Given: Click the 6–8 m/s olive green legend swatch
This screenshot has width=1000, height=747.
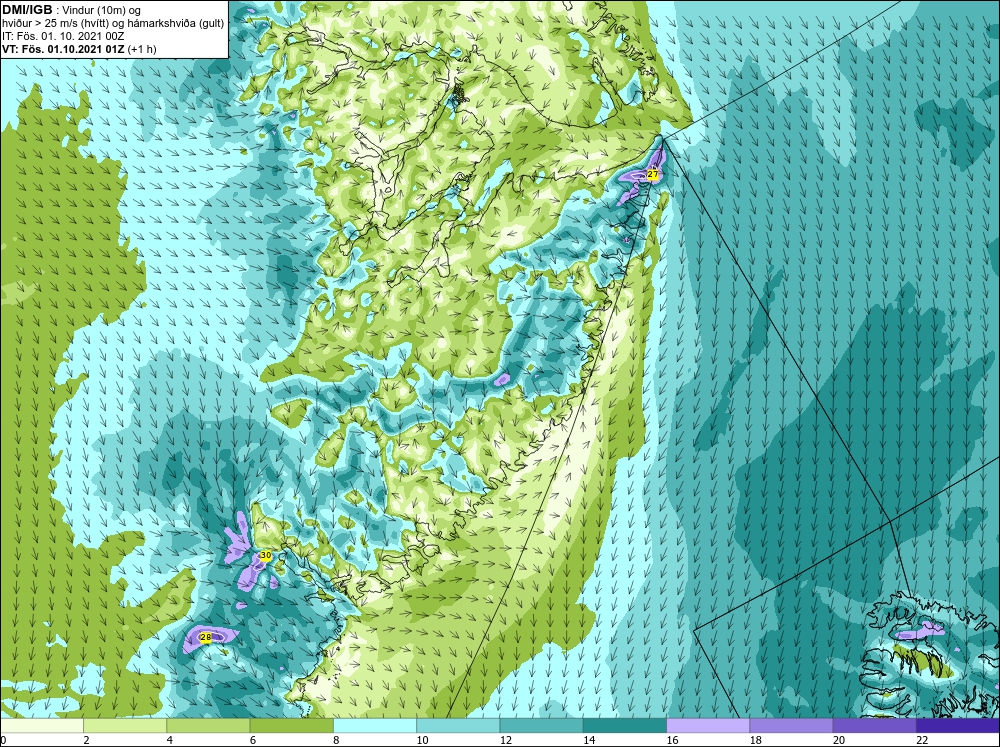Looking at the screenshot, I should (291, 726).
